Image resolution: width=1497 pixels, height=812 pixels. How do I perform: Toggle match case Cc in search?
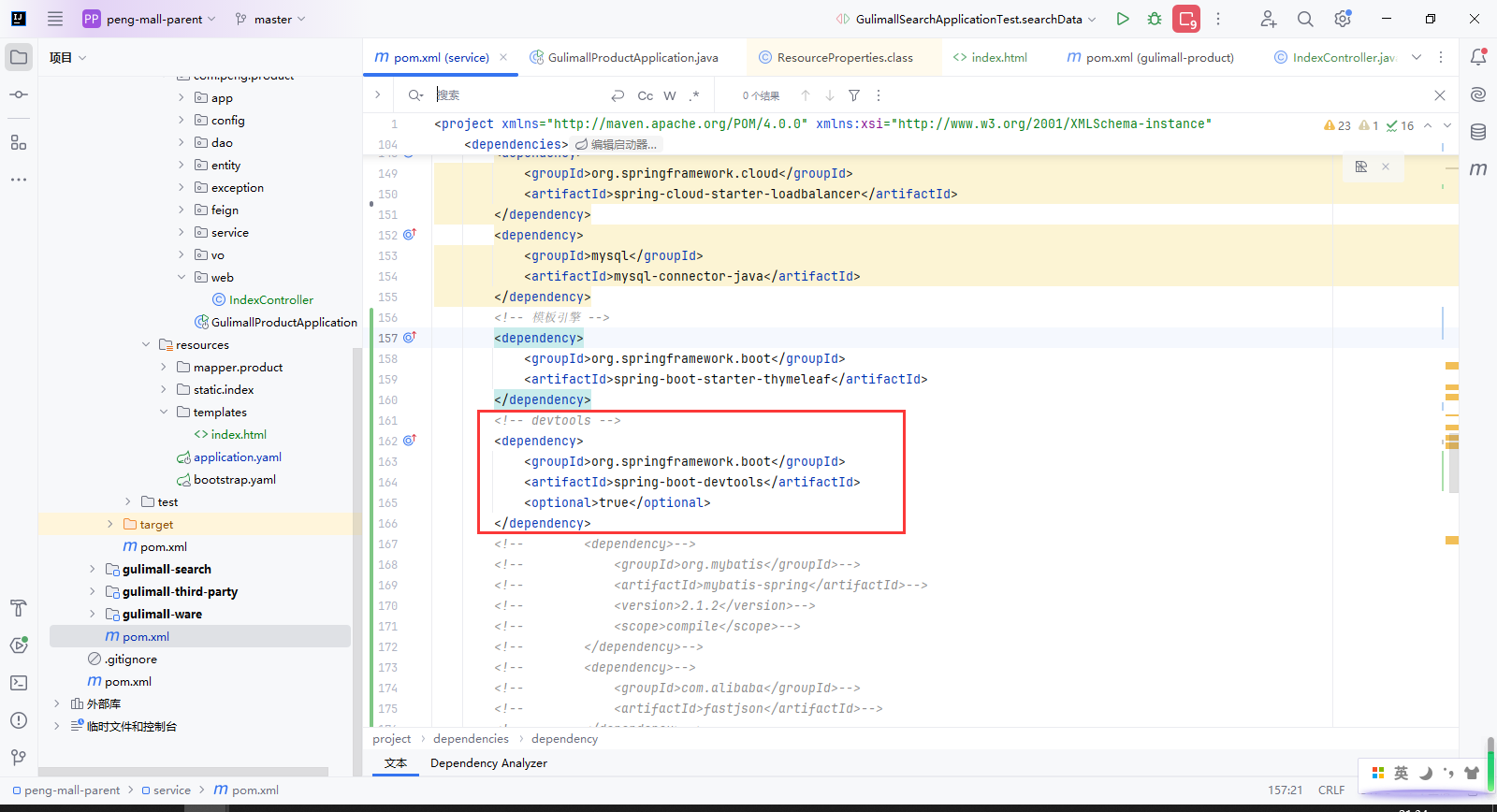(646, 95)
